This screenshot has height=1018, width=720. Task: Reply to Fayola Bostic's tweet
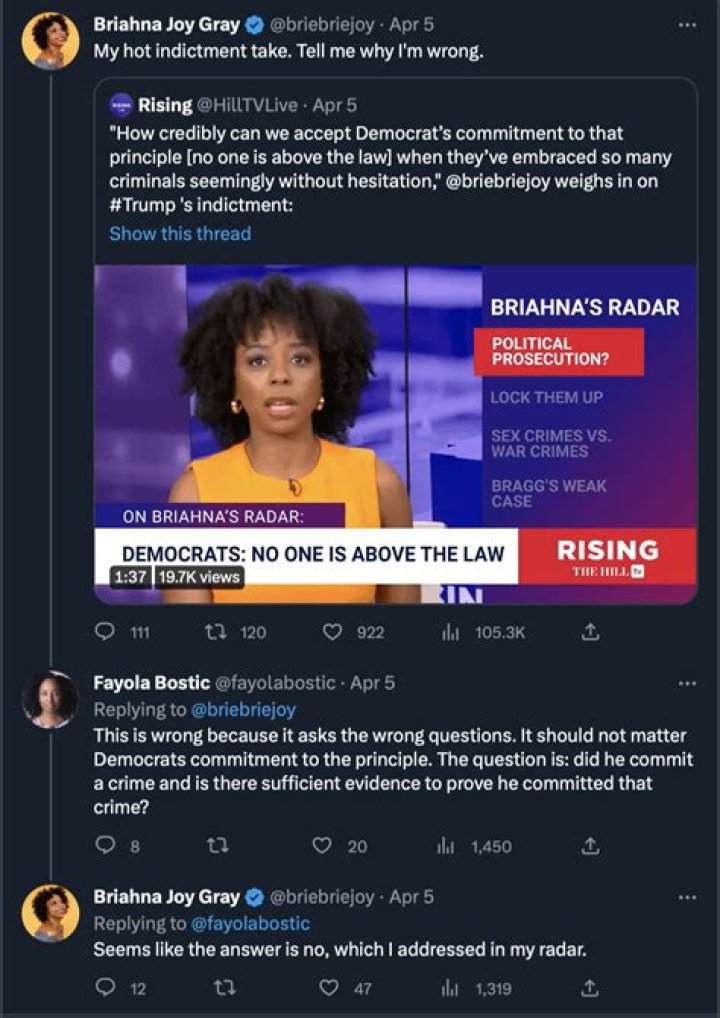104,846
